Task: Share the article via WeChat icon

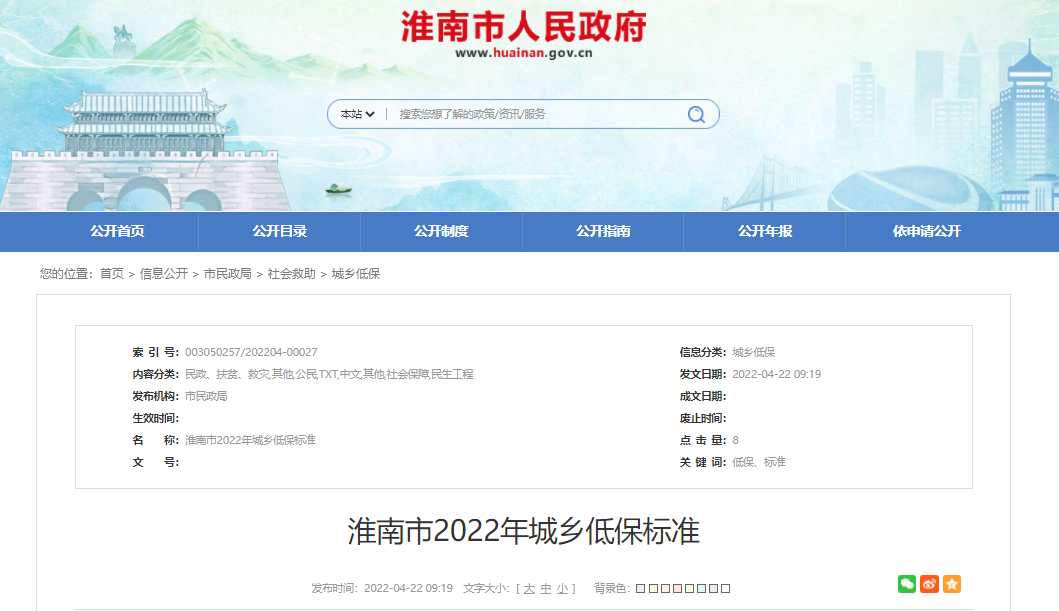Action: pyautogui.click(x=907, y=585)
